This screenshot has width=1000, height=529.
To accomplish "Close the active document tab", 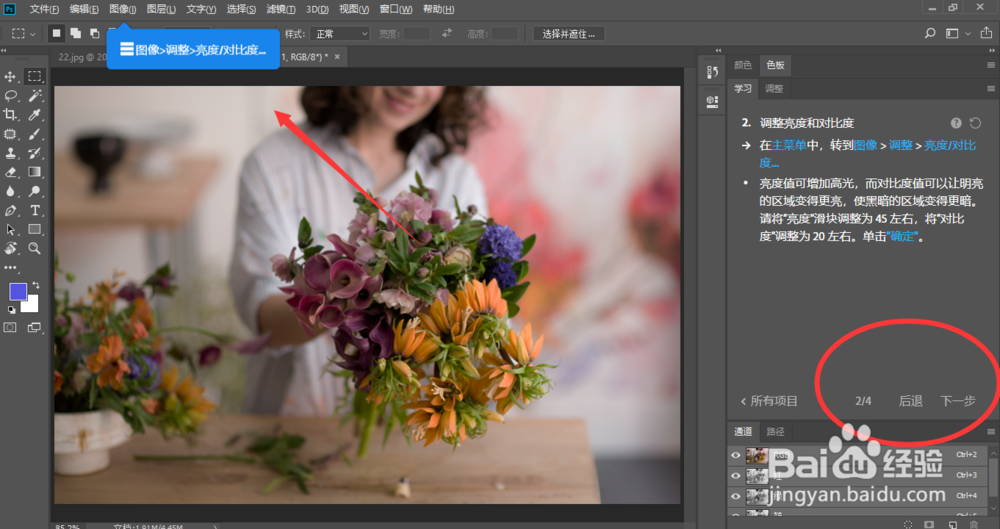I will [x=337, y=57].
